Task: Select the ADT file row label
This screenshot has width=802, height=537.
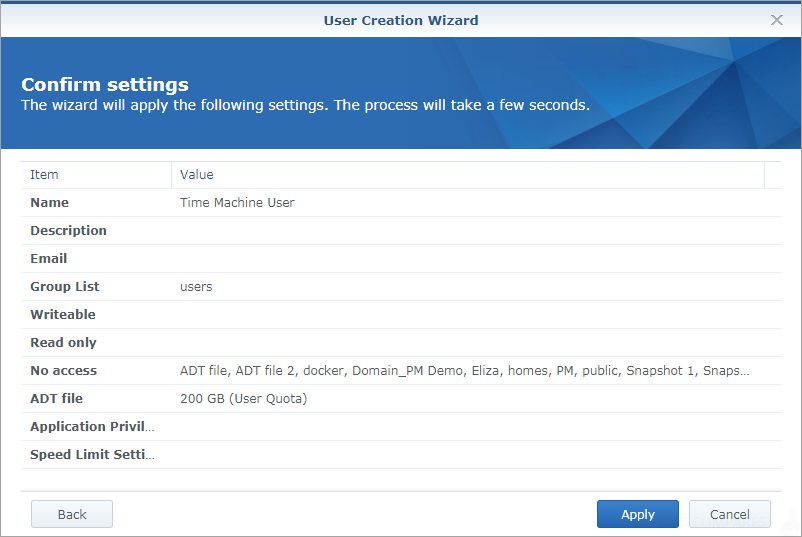Action: click(56, 398)
